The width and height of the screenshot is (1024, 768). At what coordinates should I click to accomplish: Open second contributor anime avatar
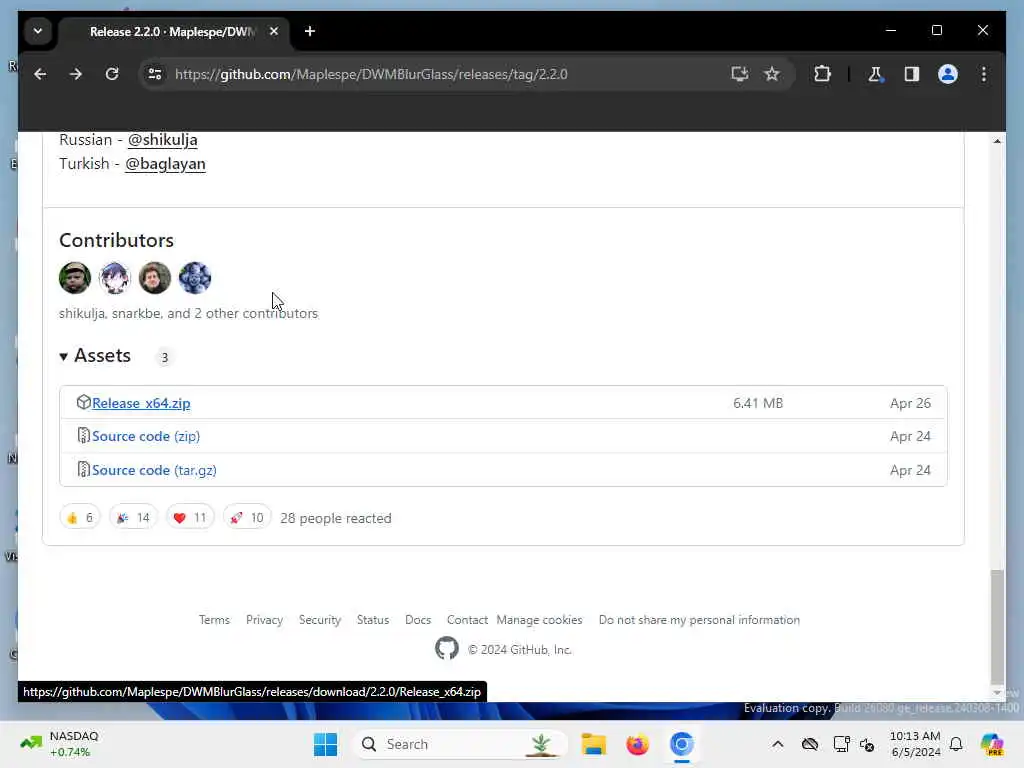tap(115, 278)
